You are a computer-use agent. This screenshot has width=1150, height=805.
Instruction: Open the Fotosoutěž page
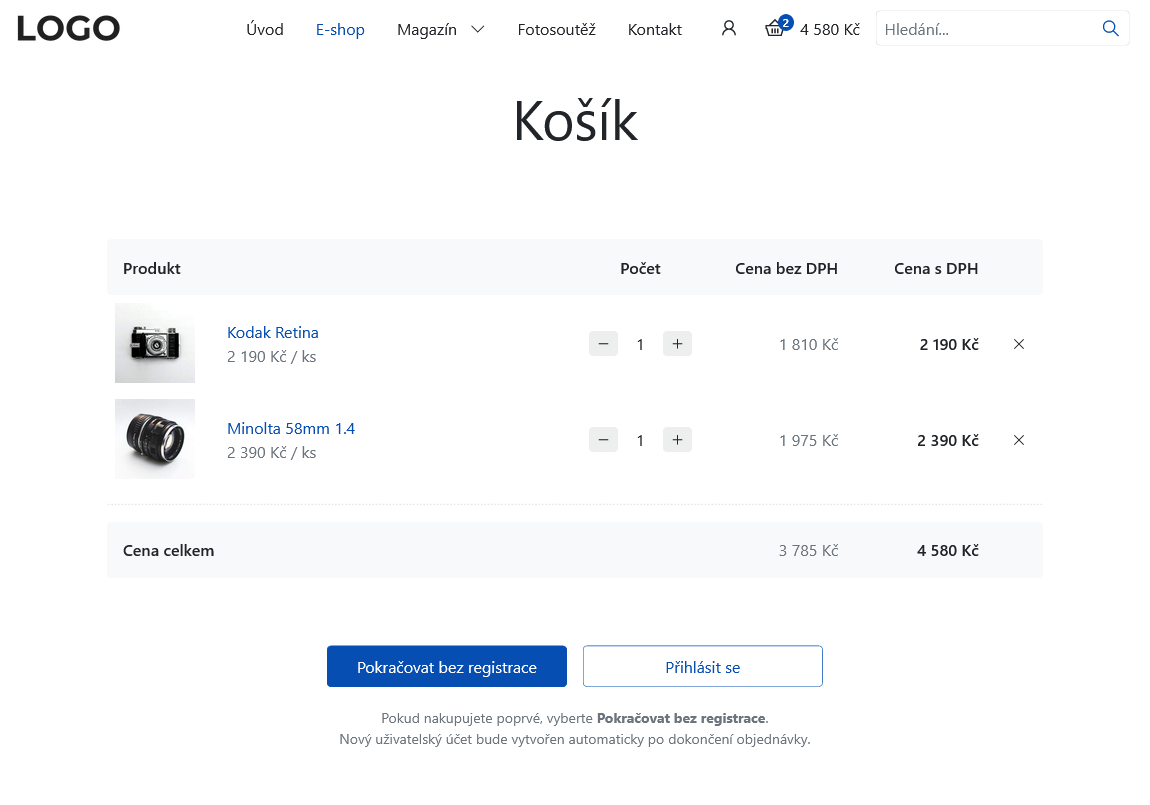[556, 30]
